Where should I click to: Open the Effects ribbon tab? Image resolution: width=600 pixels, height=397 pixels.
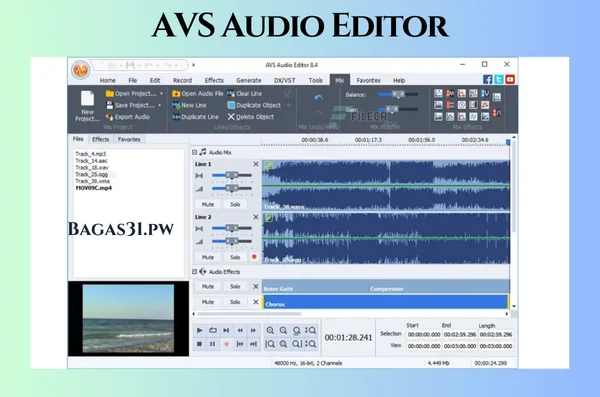(x=214, y=80)
